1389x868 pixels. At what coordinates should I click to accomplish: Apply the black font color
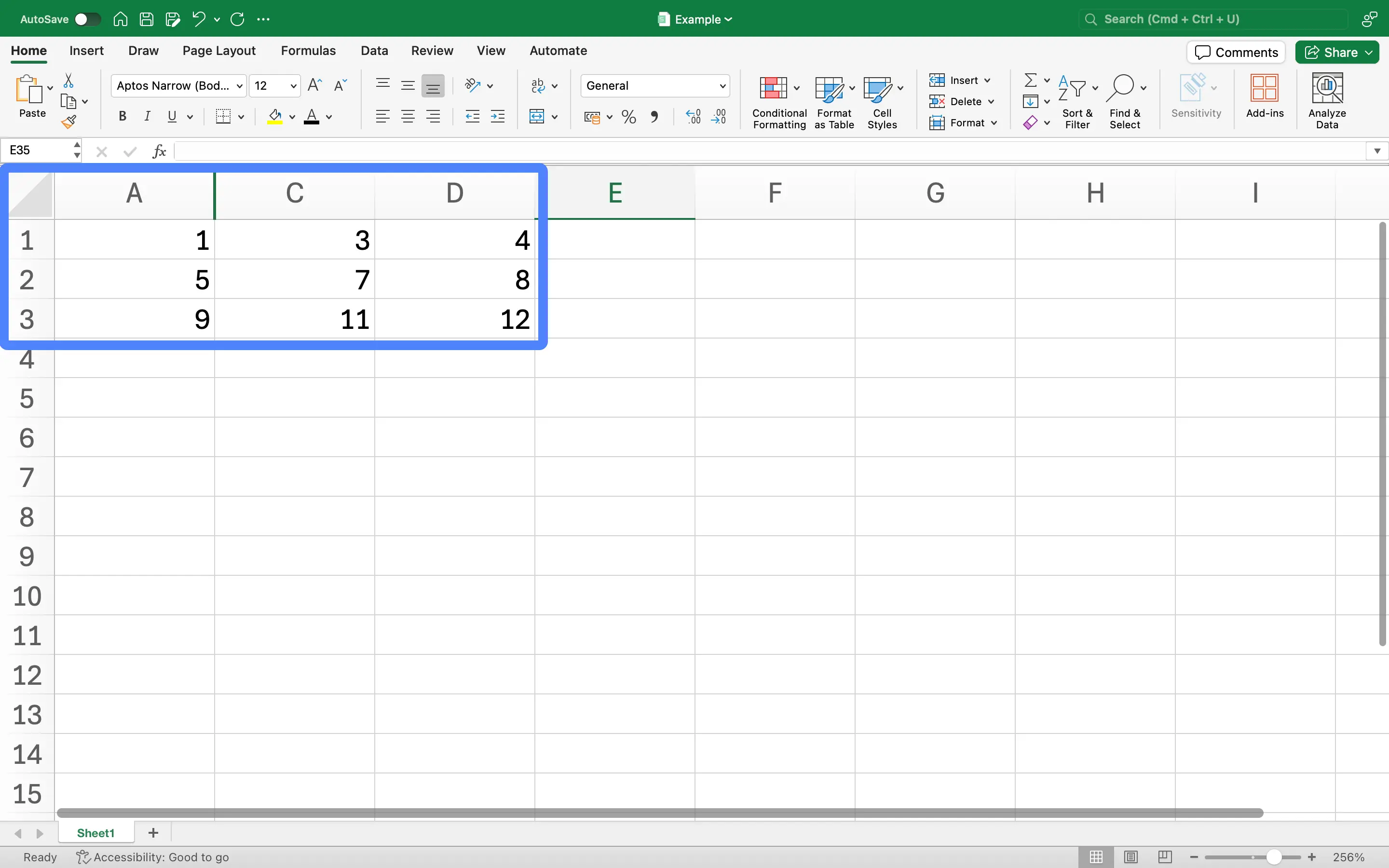coord(312,117)
